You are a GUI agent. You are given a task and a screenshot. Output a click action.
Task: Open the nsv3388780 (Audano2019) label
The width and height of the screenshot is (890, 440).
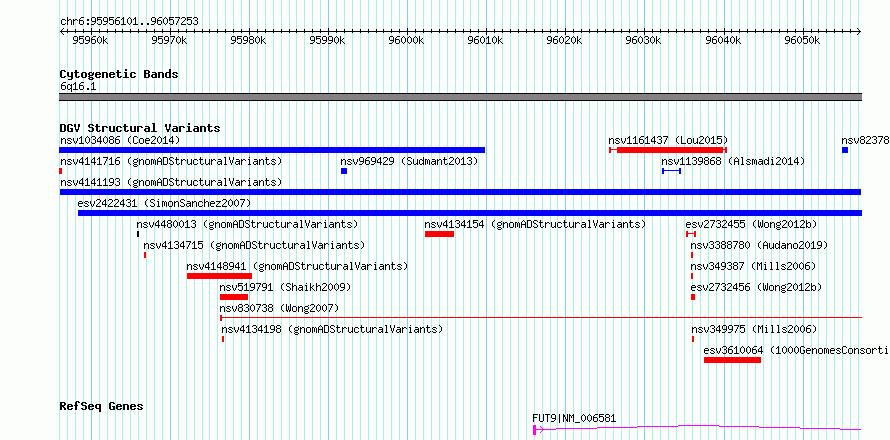click(759, 245)
